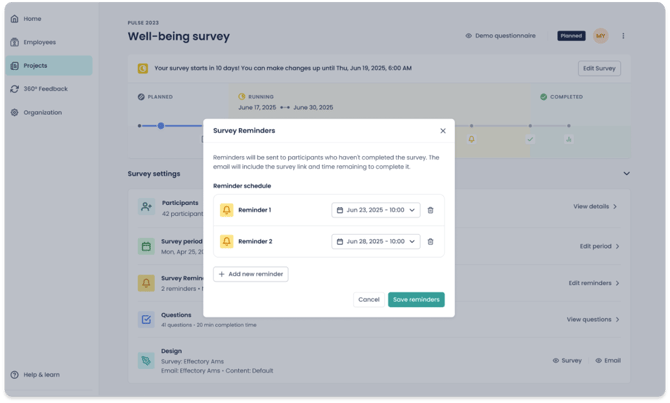This screenshot has height=403, width=670.
Task: Preview the Email design
Action: (608, 361)
